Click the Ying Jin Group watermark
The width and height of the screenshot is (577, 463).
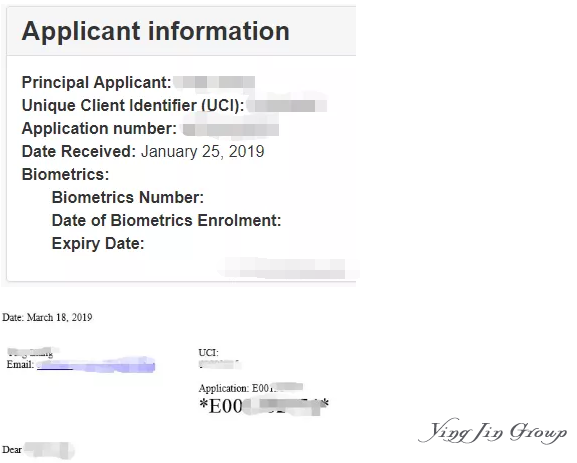(493, 431)
